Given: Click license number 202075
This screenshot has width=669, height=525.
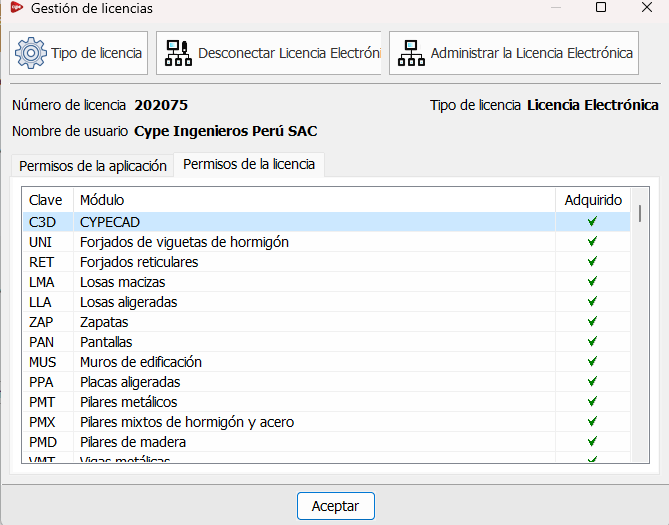Looking at the screenshot, I should [161, 105].
